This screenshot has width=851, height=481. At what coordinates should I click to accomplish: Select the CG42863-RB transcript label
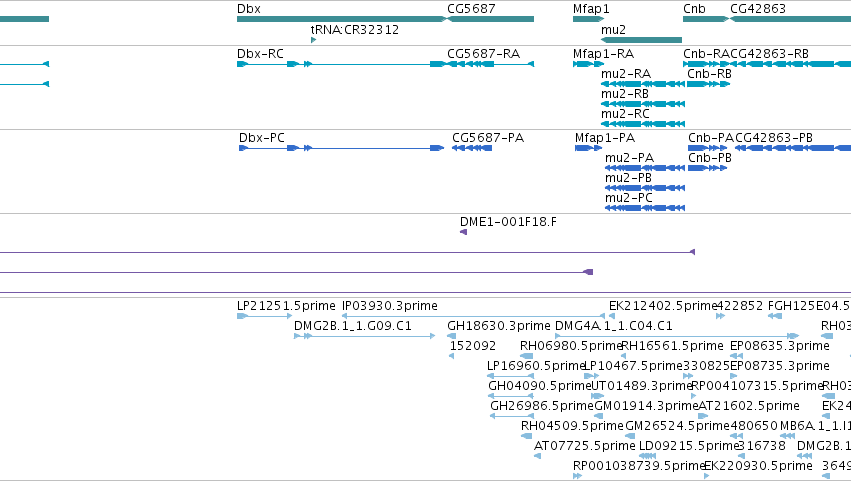tap(770, 54)
